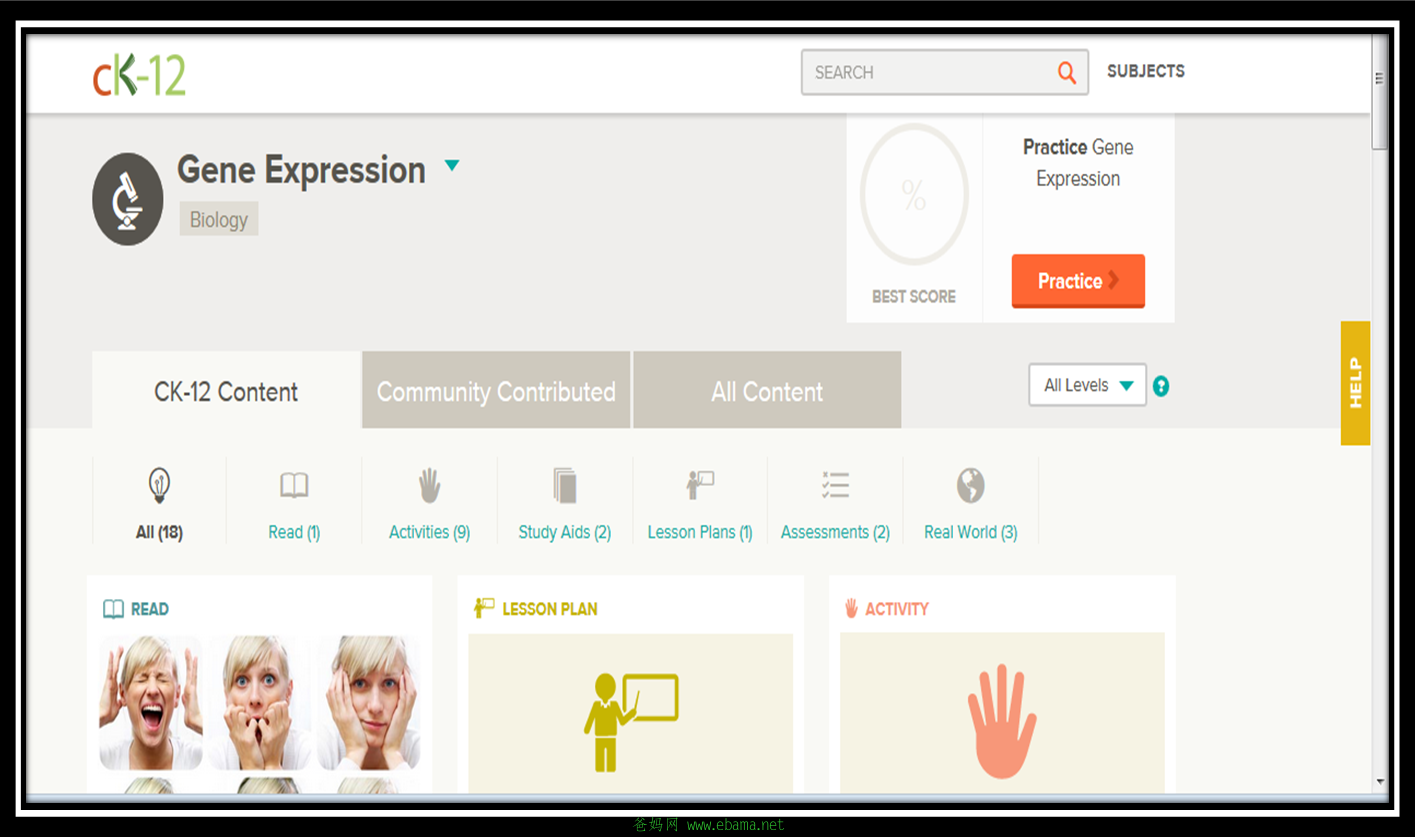Click the best score percentage circle
The image size is (1415, 837).
point(914,195)
